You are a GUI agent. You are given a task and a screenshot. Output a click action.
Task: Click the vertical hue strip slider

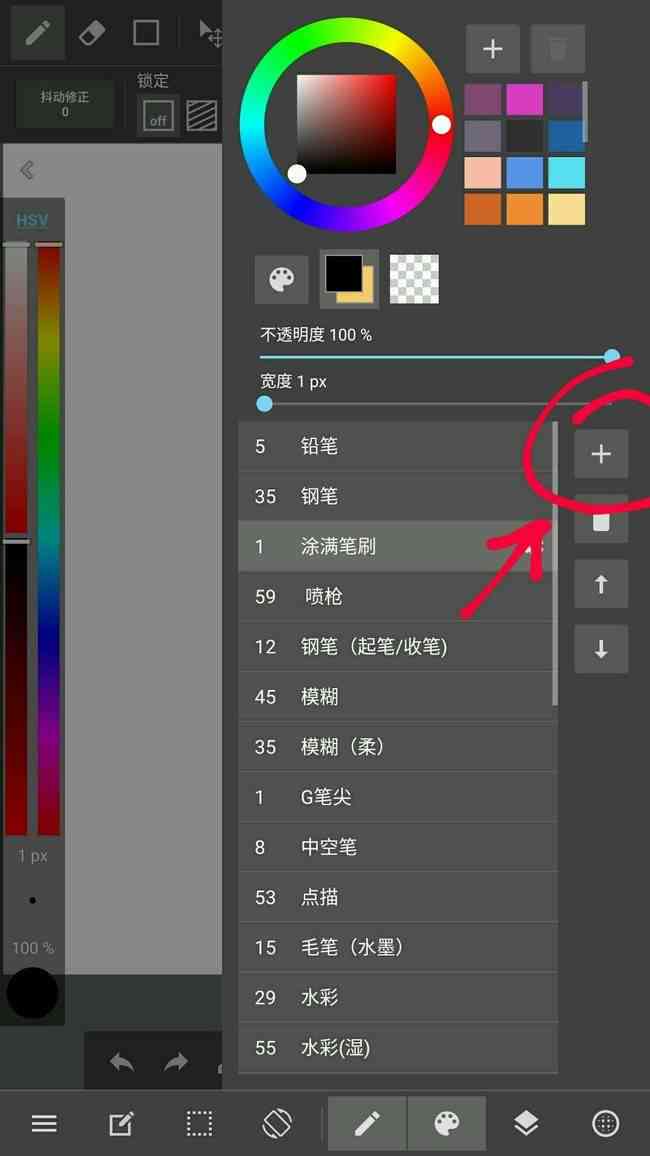pos(49,540)
